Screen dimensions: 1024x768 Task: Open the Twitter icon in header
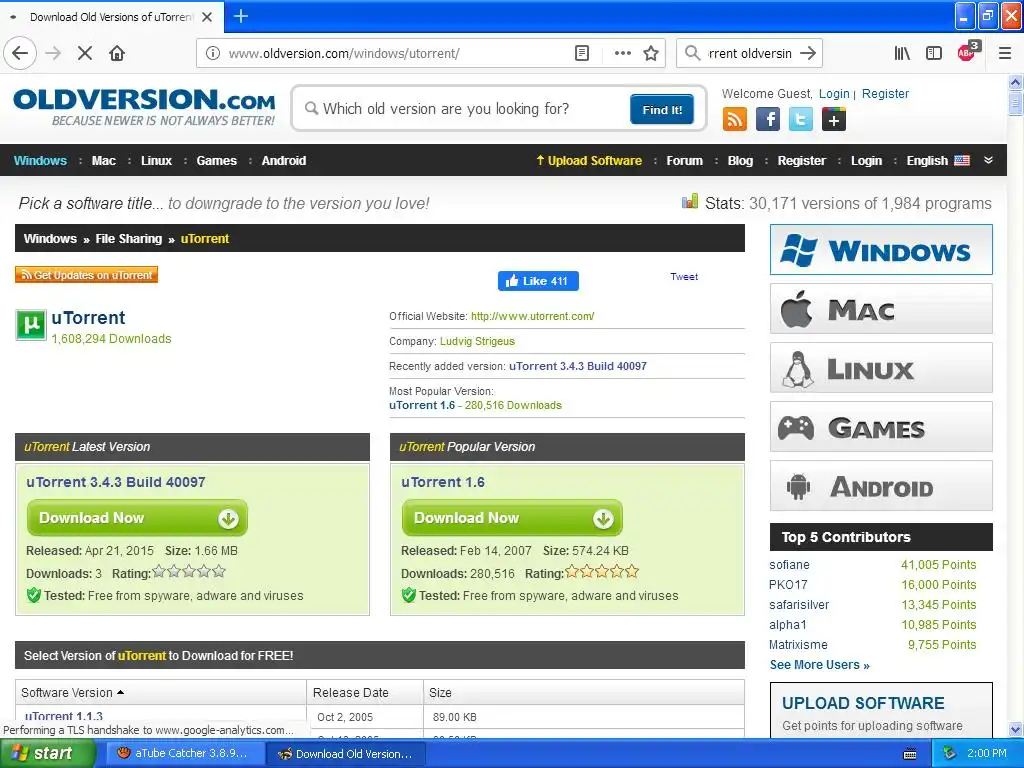(x=801, y=120)
